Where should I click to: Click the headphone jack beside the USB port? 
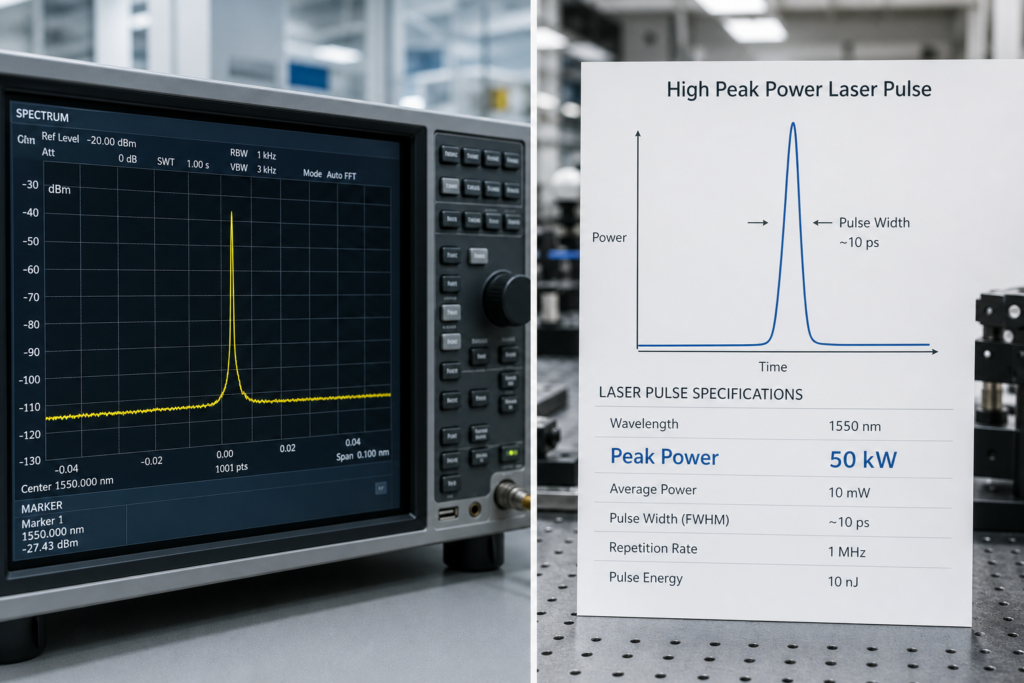pos(475,509)
